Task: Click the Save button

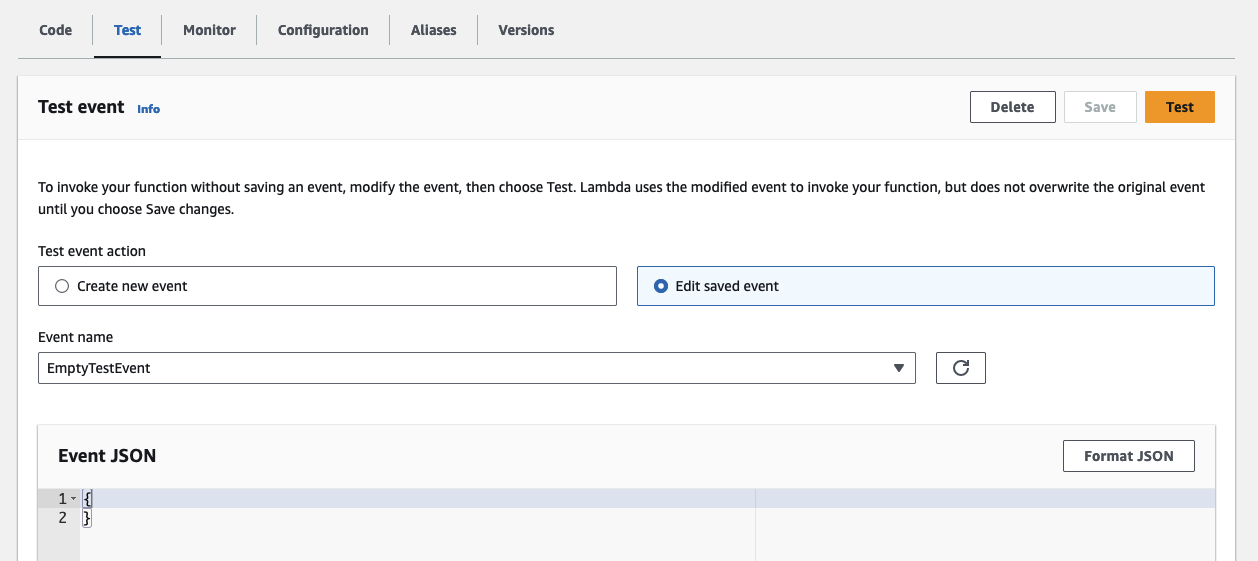Action: click(x=1099, y=107)
